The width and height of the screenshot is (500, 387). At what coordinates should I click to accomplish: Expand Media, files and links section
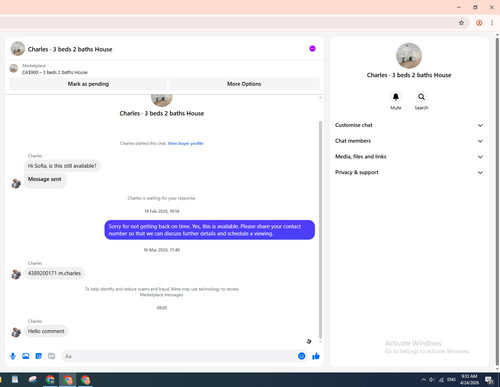(x=409, y=157)
